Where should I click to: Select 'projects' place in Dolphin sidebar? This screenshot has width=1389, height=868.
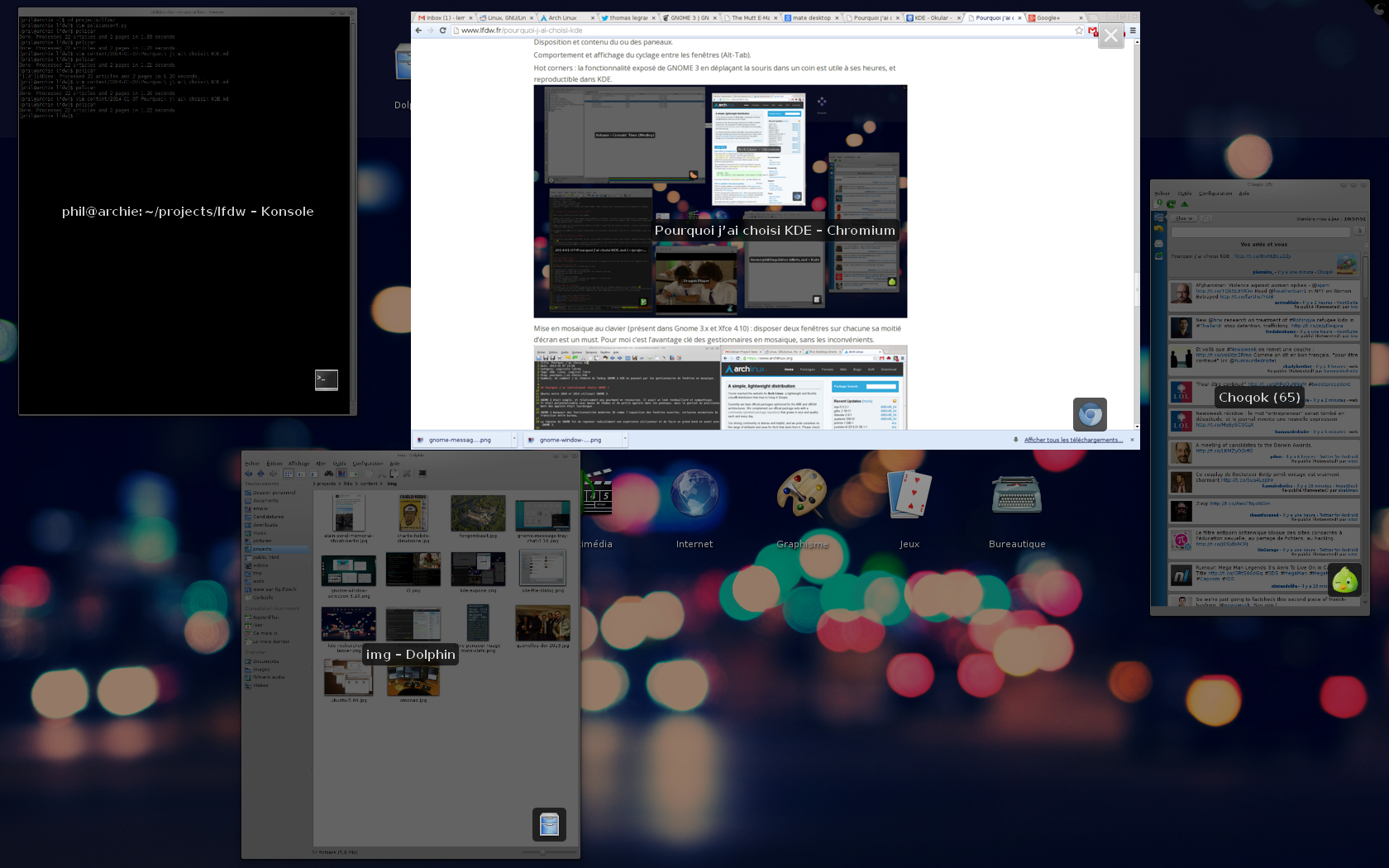(276, 549)
